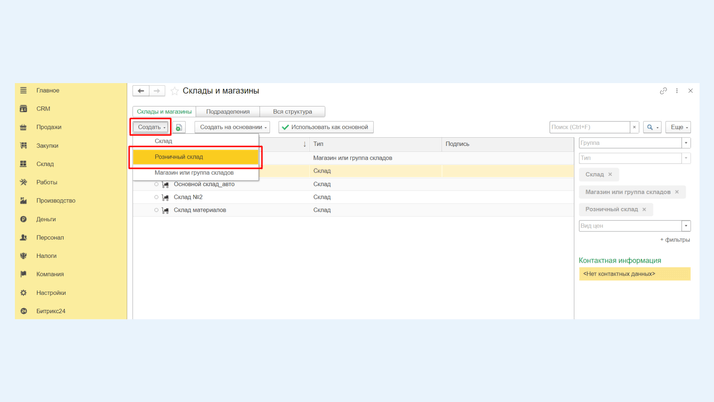Viewport: 714px width, 402px height.
Task: Click the + фильтры link
Action: point(675,240)
